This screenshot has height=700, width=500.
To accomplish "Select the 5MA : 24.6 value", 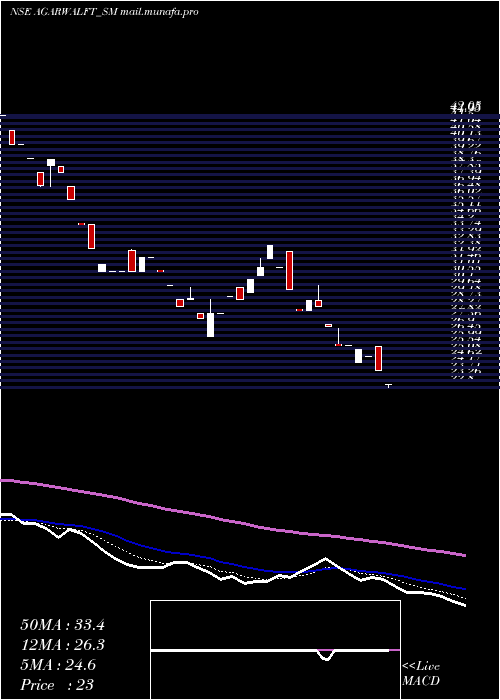I will tap(58, 665).
